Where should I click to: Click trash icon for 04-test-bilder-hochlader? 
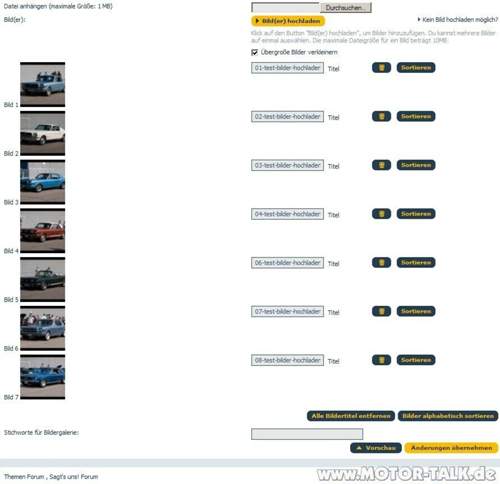click(x=381, y=214)
